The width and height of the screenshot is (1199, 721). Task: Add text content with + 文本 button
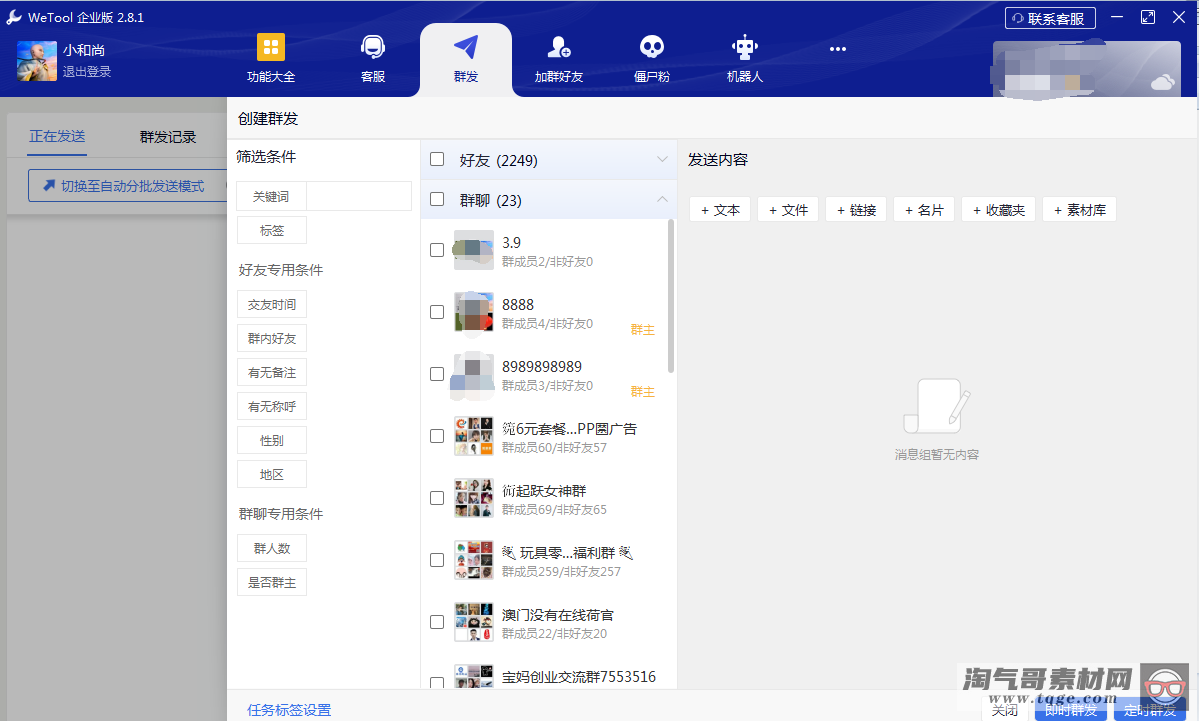click(720, 210)
